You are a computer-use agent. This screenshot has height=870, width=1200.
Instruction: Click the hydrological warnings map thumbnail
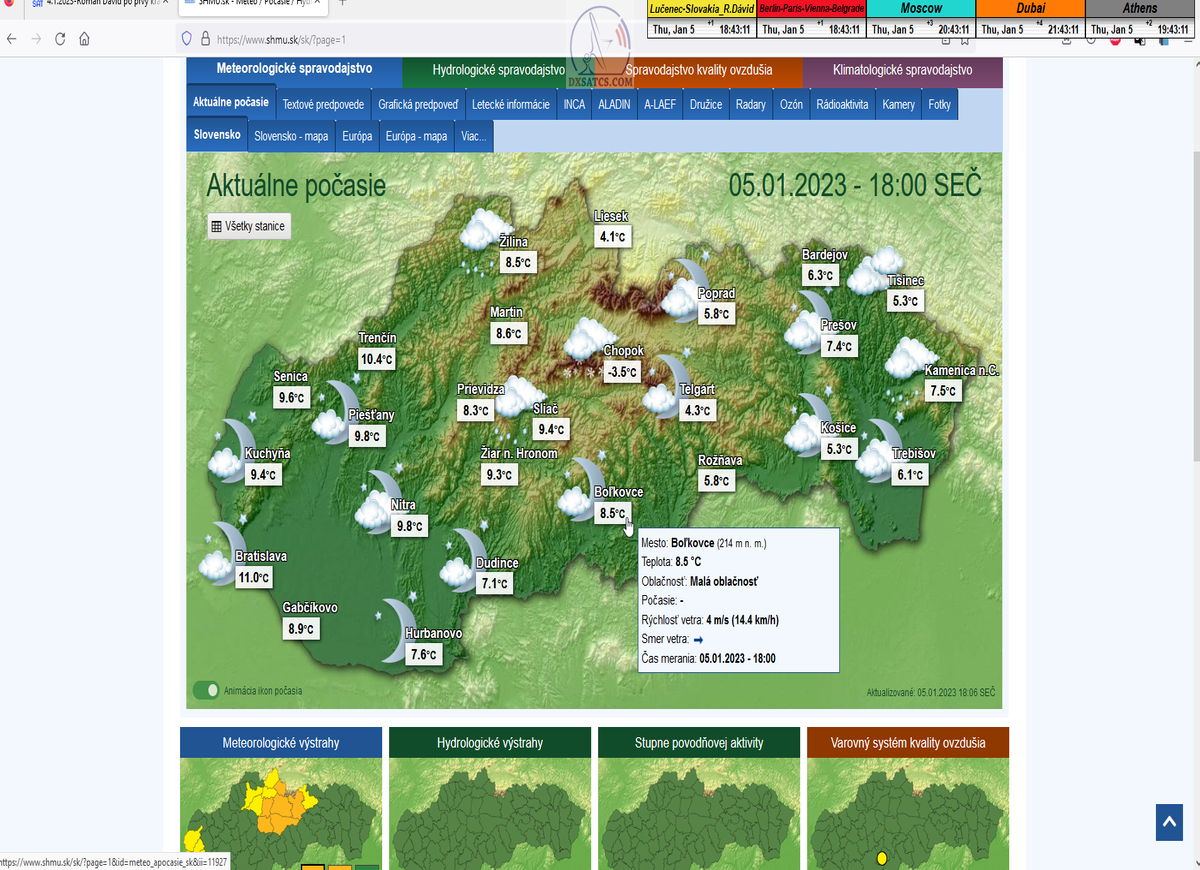click(490, 814)
